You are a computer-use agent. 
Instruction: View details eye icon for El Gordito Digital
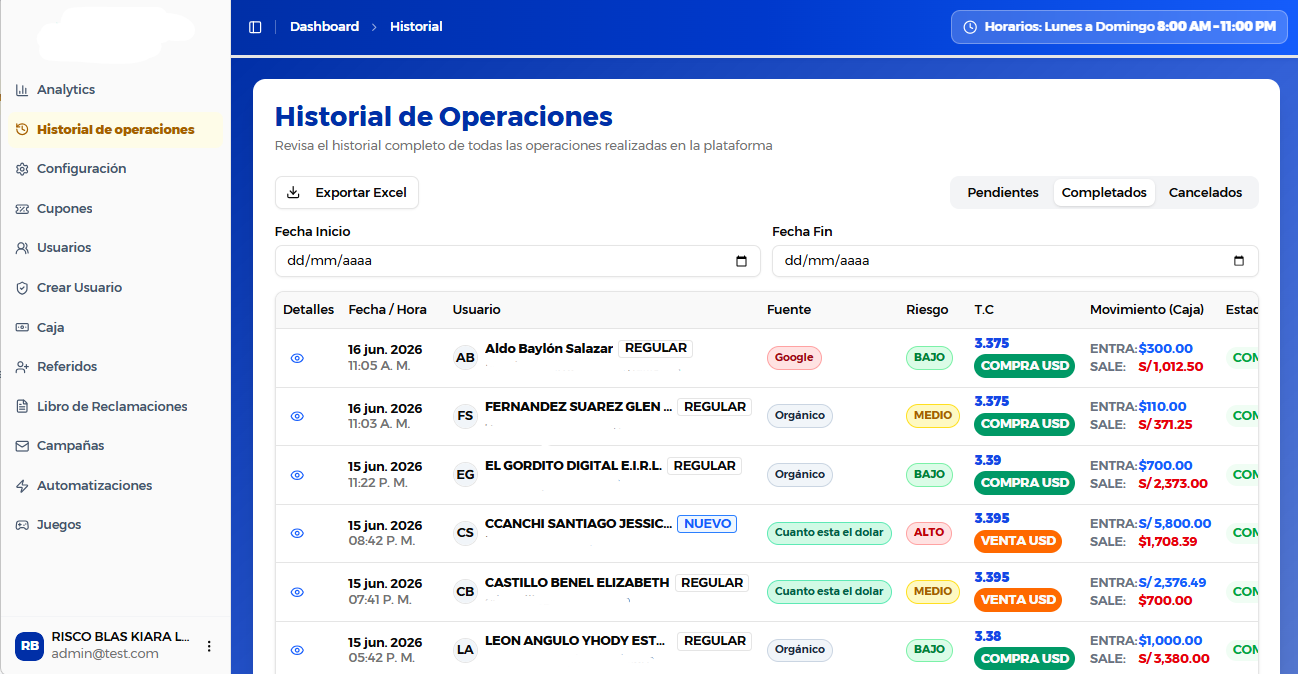(297, 475)
